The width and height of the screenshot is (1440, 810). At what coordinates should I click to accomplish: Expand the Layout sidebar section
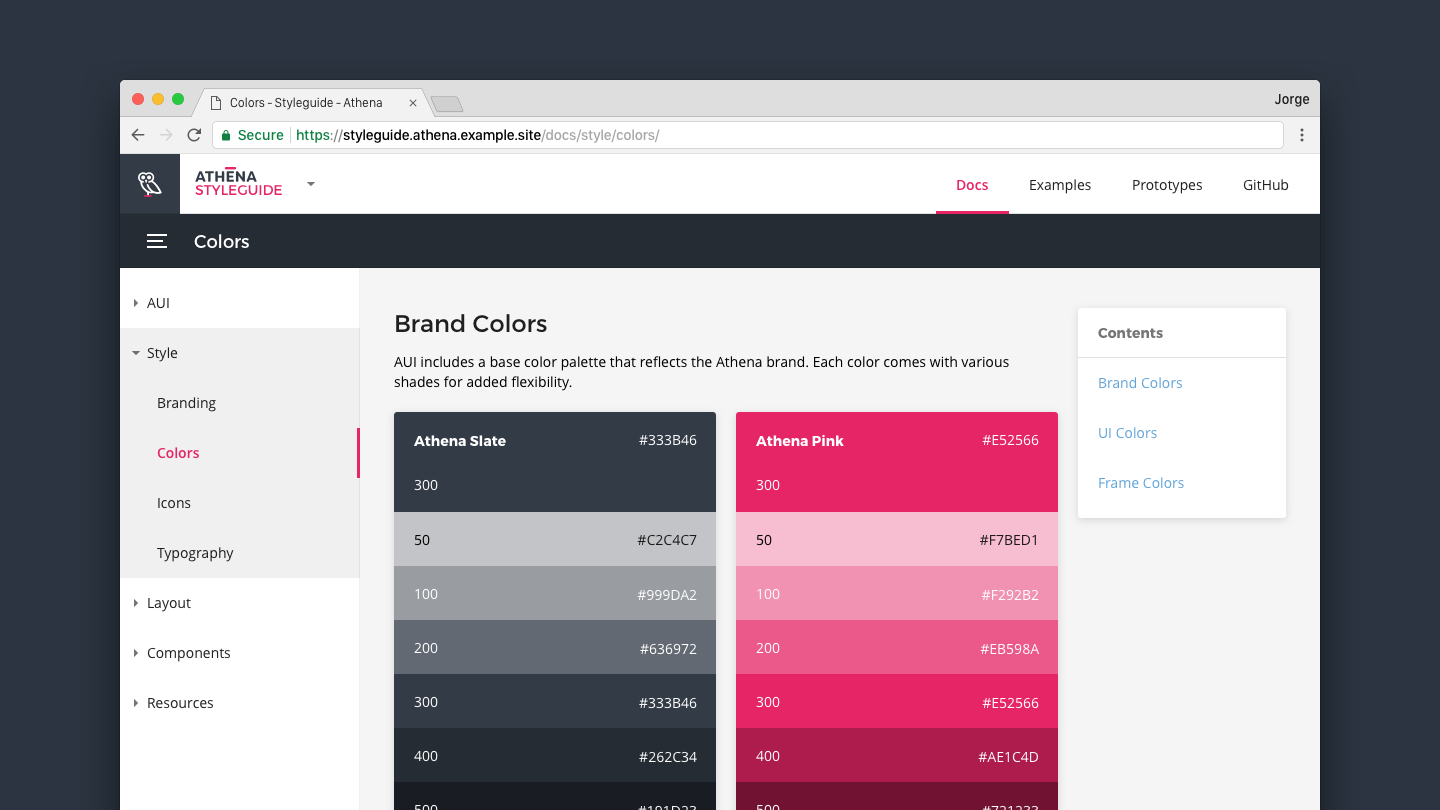[136, 603]
